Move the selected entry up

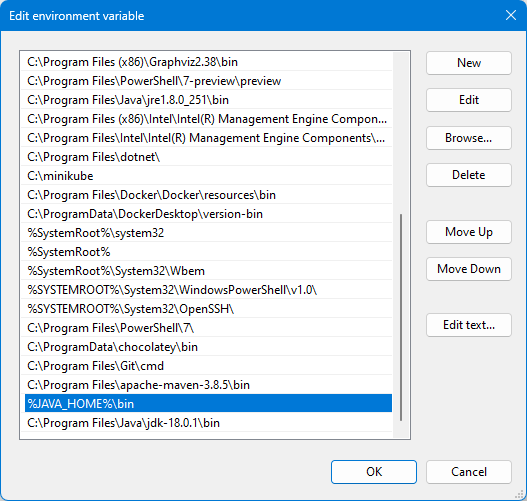click(x=469, y=232)
